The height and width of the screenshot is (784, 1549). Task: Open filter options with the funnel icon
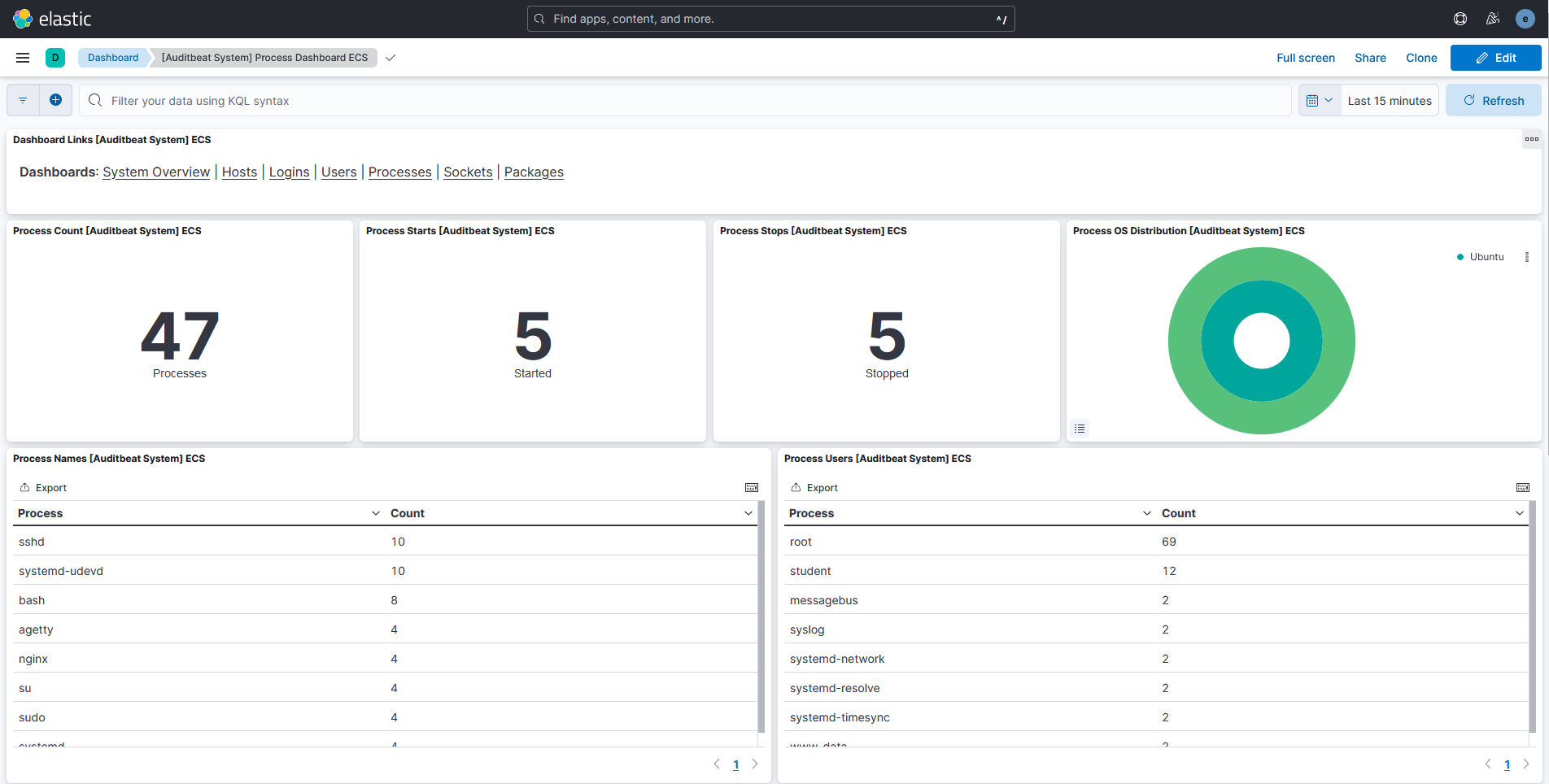[22, 99]
